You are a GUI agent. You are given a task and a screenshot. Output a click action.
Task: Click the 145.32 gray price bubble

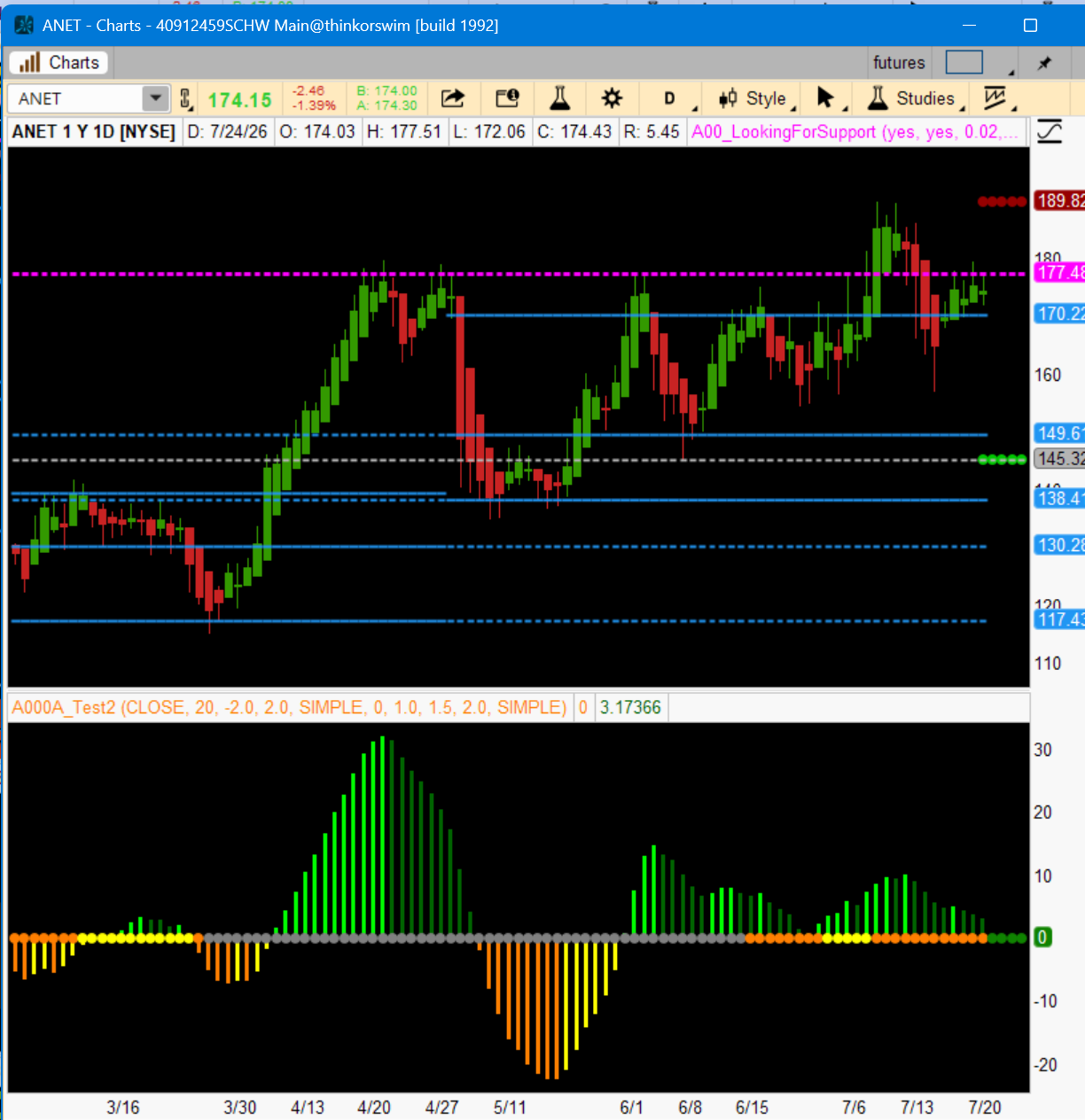coord(1059,458)
